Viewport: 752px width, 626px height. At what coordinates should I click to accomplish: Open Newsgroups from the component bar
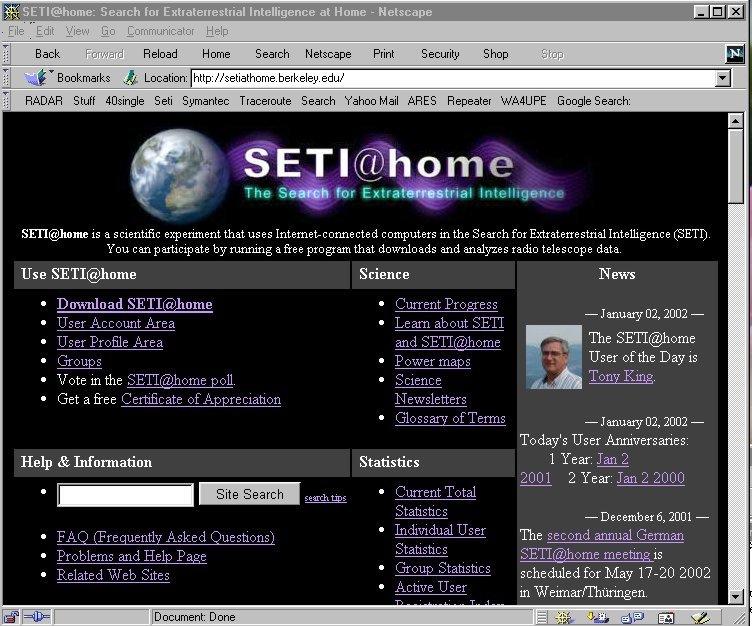(632, 617)
